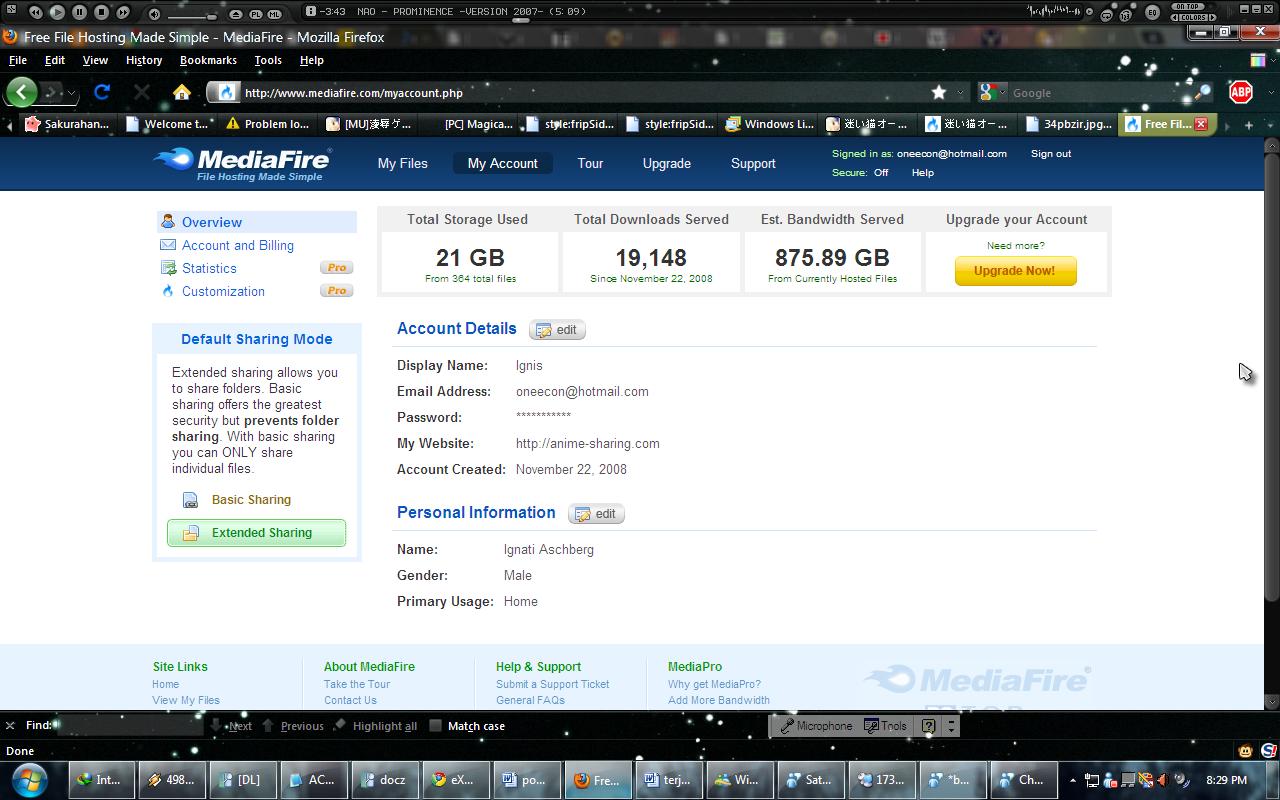Switch to the 34pbzir.jpg tab

click(x=1067, y=124)
